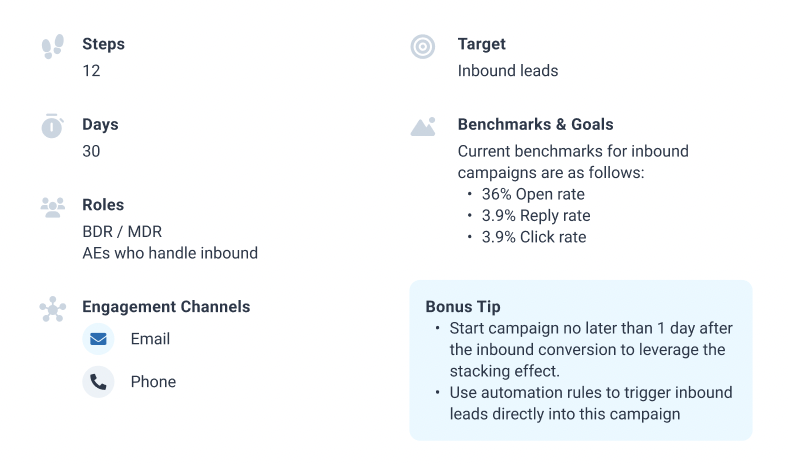Select the people group icon for Roles

coord(53,207)
